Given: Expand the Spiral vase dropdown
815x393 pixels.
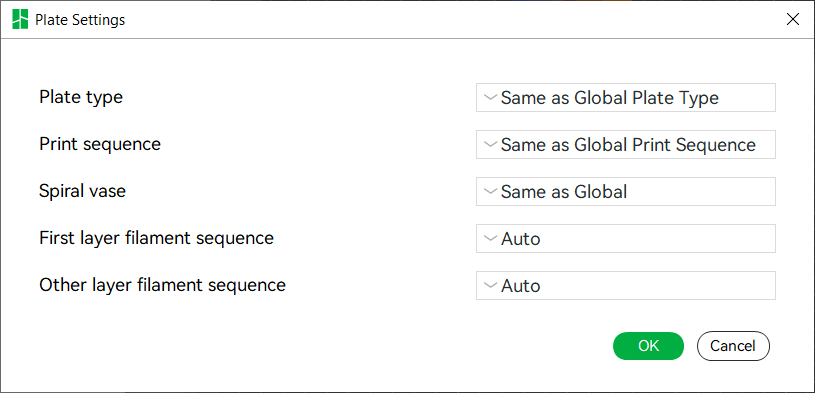Looking at the screenshot, I should [x=626, y=191].
